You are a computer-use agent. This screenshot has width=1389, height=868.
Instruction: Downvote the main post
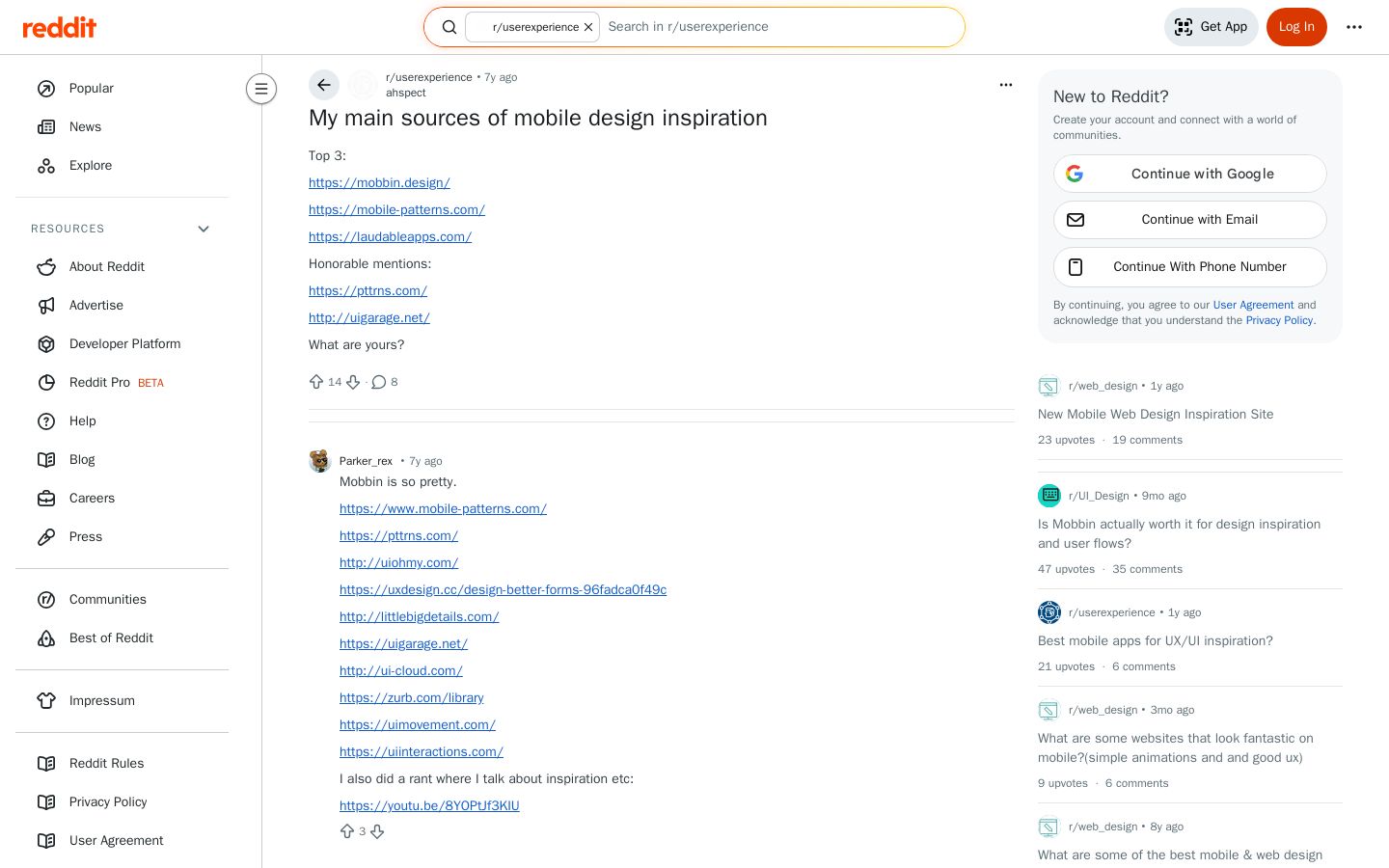(x=353, y=382)
